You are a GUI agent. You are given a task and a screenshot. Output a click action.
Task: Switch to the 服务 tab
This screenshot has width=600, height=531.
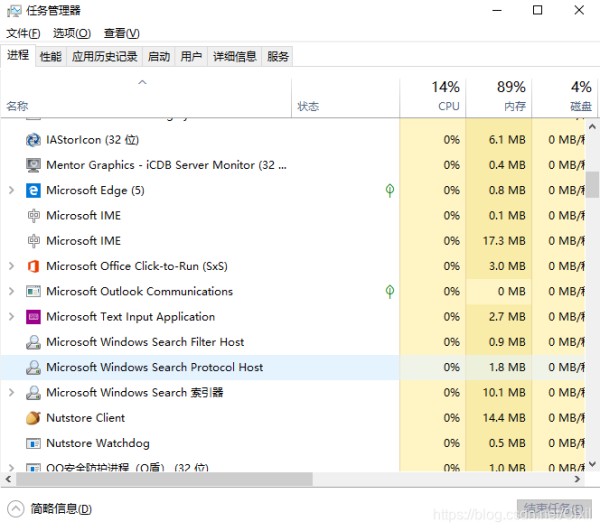point(277,57)
